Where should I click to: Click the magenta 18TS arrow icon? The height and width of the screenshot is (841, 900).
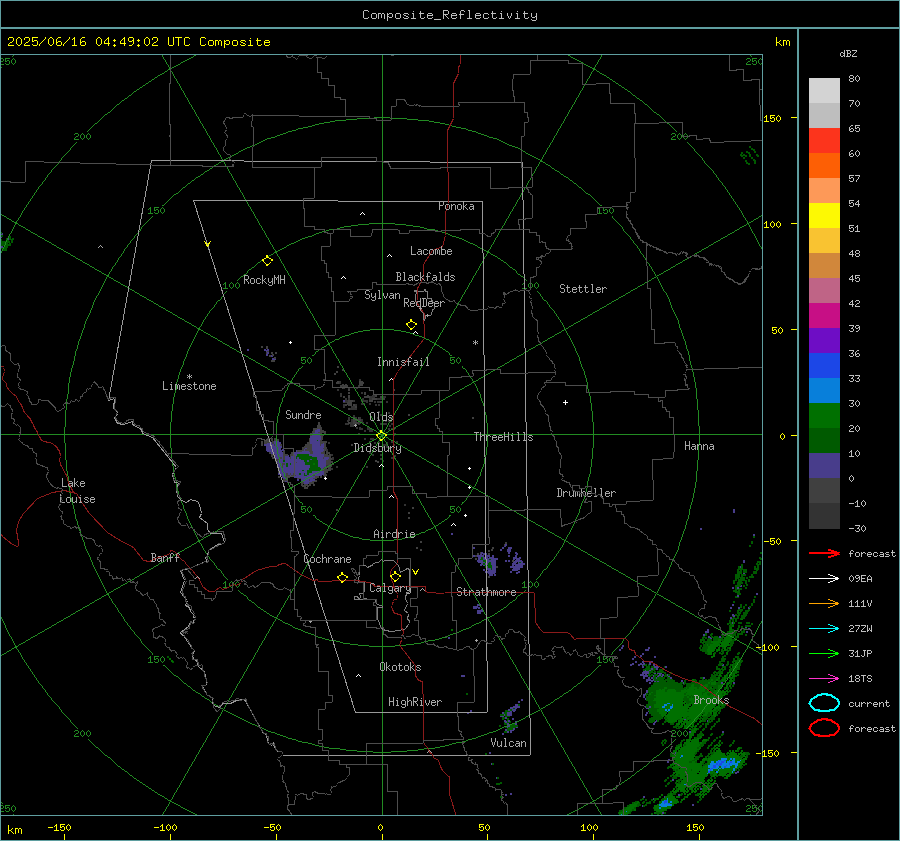[x=824, y=678]
